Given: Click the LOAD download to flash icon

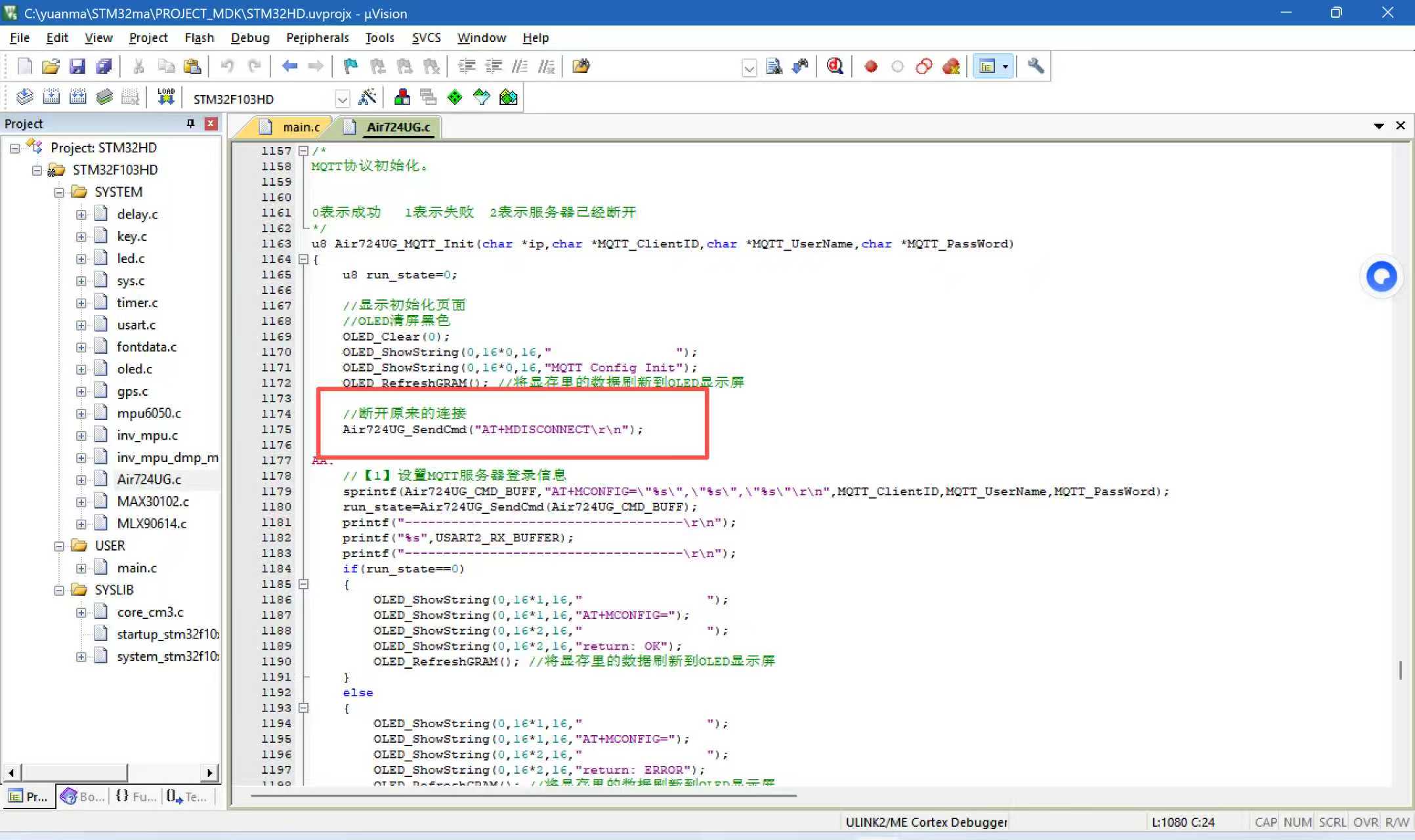Looking at the screenshot, I should [x=166, y=98].
